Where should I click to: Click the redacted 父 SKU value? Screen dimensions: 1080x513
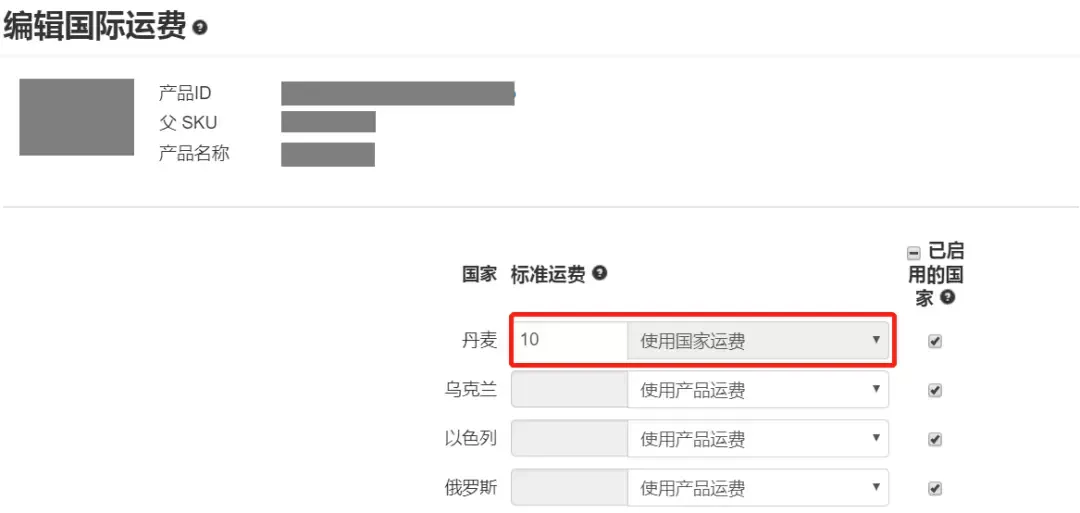click(x=328, y=122)
